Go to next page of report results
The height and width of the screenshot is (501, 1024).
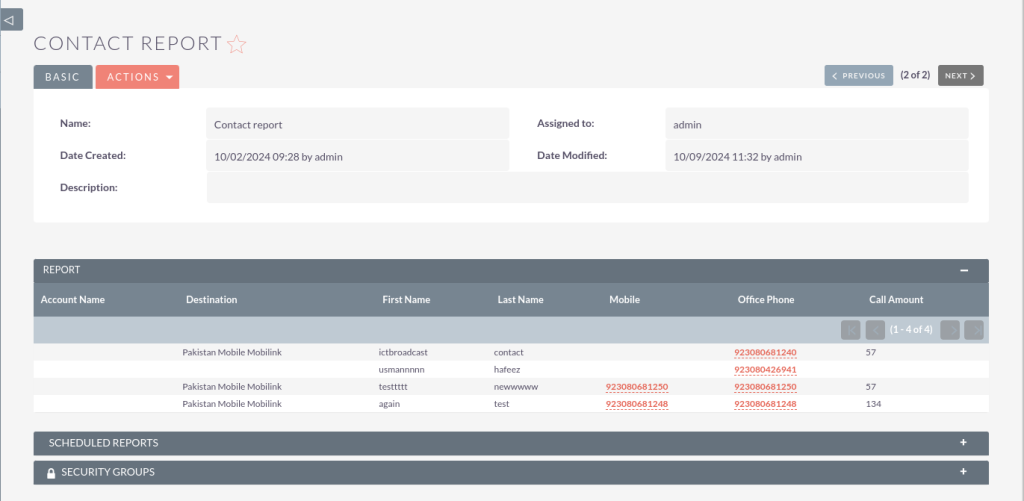950,330
